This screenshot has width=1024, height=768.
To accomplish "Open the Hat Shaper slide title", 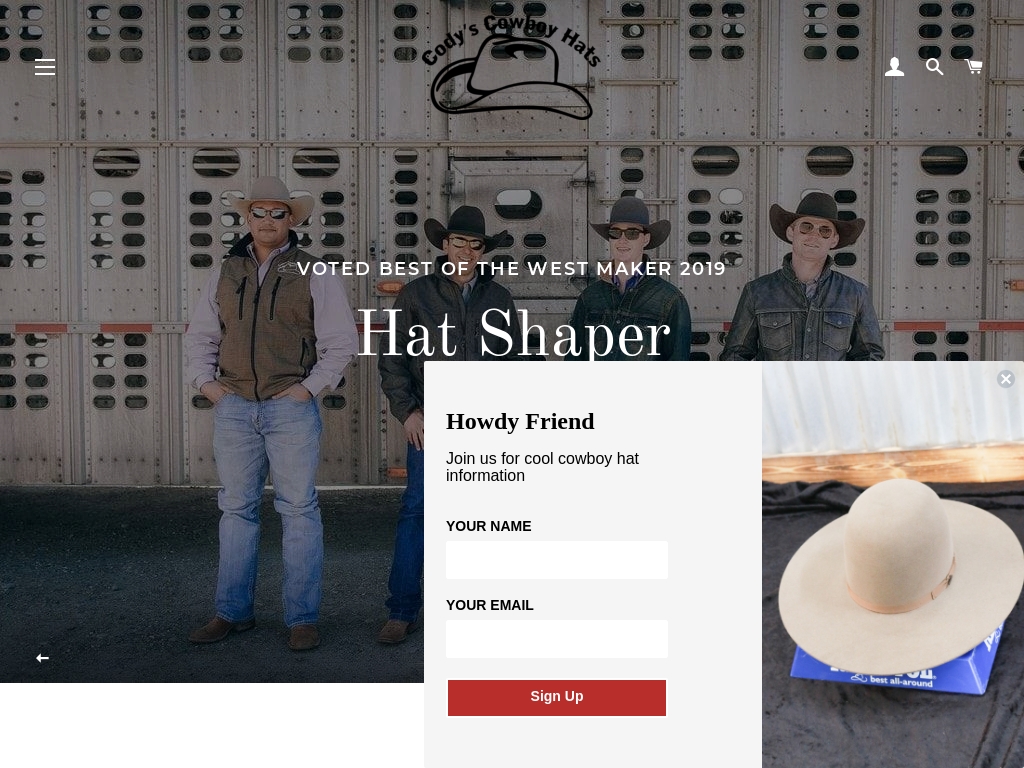I will click(513, 334).
